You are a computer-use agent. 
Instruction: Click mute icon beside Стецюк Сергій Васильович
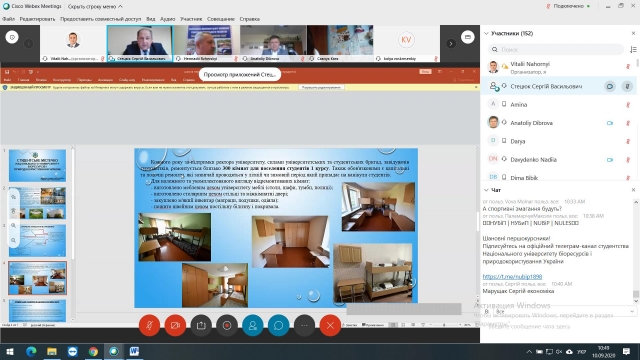click(x=627, y=86)
